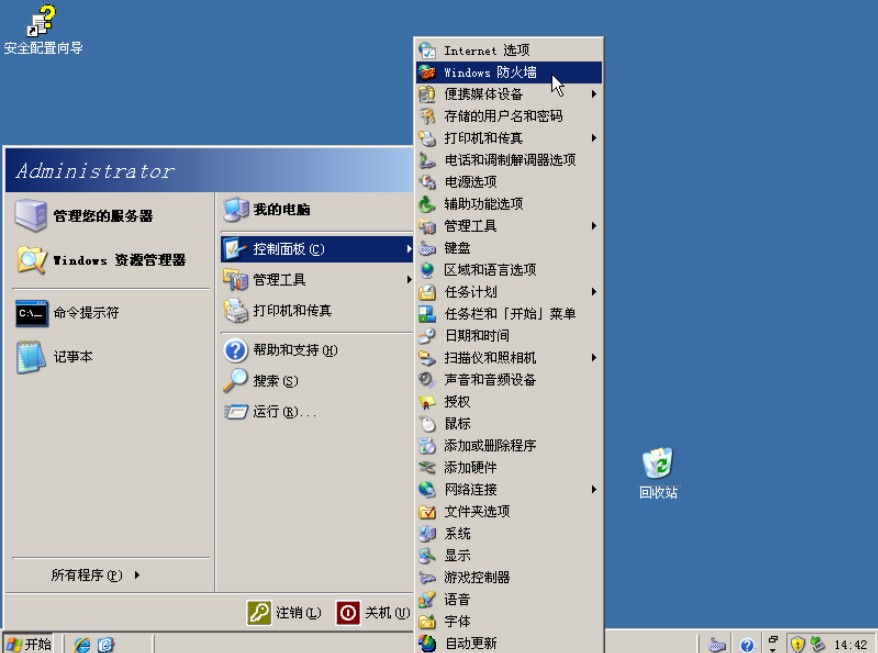Click the 游戏控制器 gamepad icon

pos(427,577)
